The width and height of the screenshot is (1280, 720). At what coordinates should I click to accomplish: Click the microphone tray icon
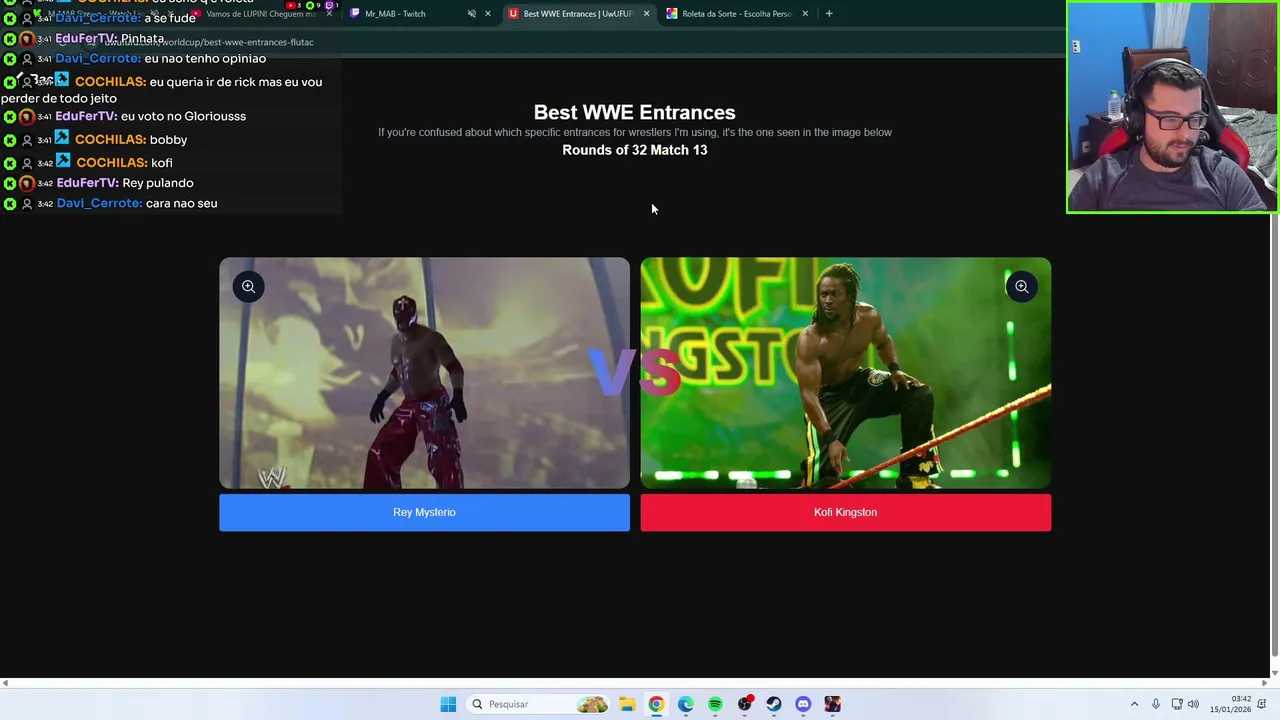1156,704
